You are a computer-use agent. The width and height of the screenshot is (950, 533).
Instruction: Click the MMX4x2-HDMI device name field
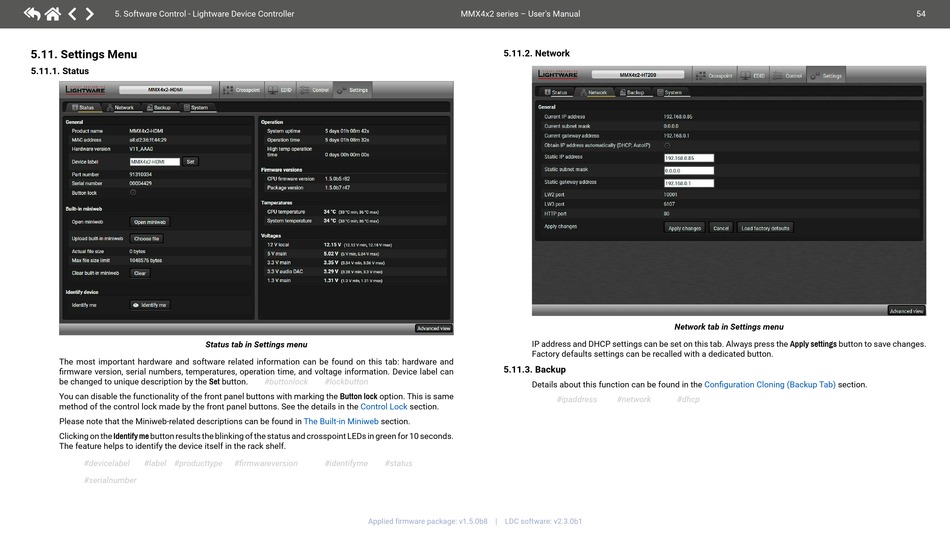point(165,90)
